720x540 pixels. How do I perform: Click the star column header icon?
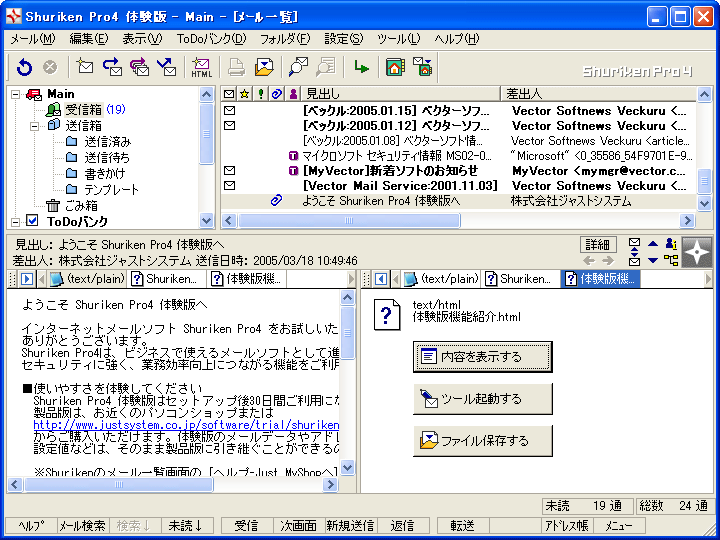[245, 94]
